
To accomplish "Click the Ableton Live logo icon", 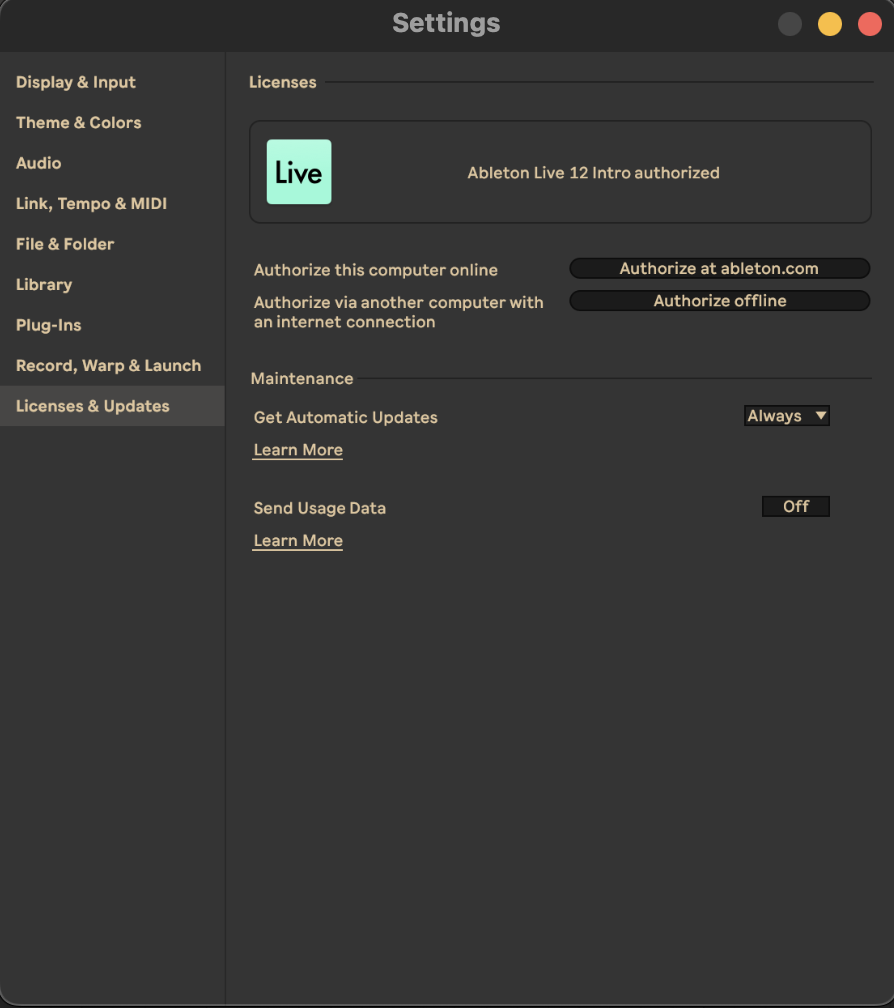I will tap(299, 172).
